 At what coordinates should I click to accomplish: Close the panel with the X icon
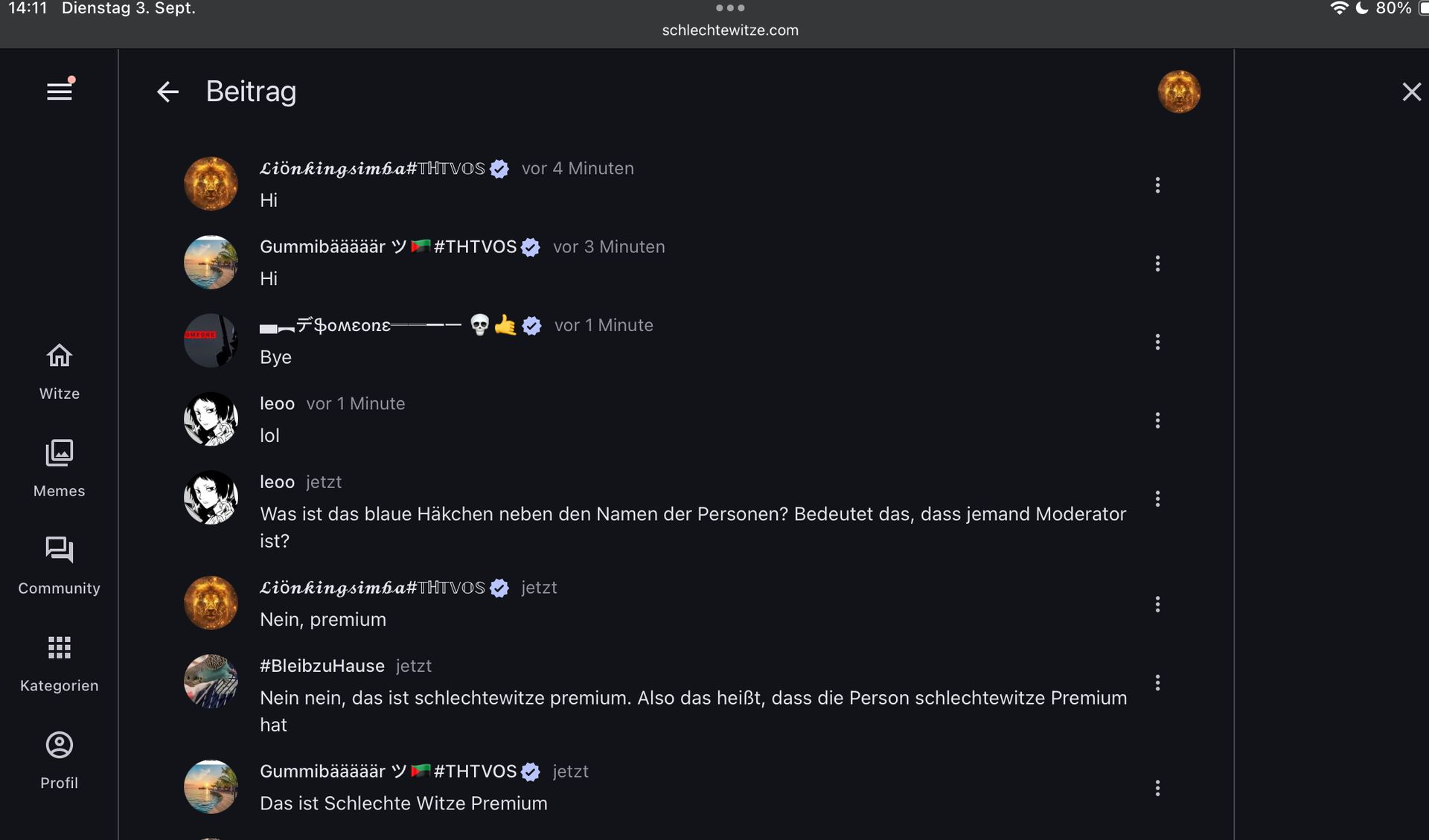(1411, 92)
